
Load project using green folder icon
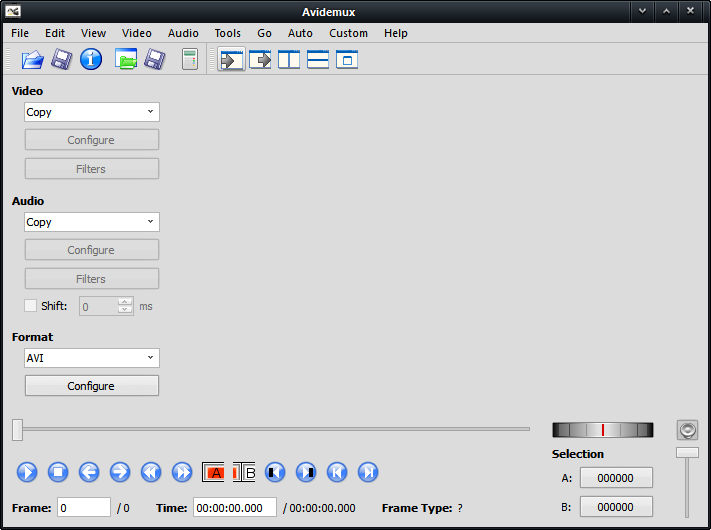[x=126, y=59]
